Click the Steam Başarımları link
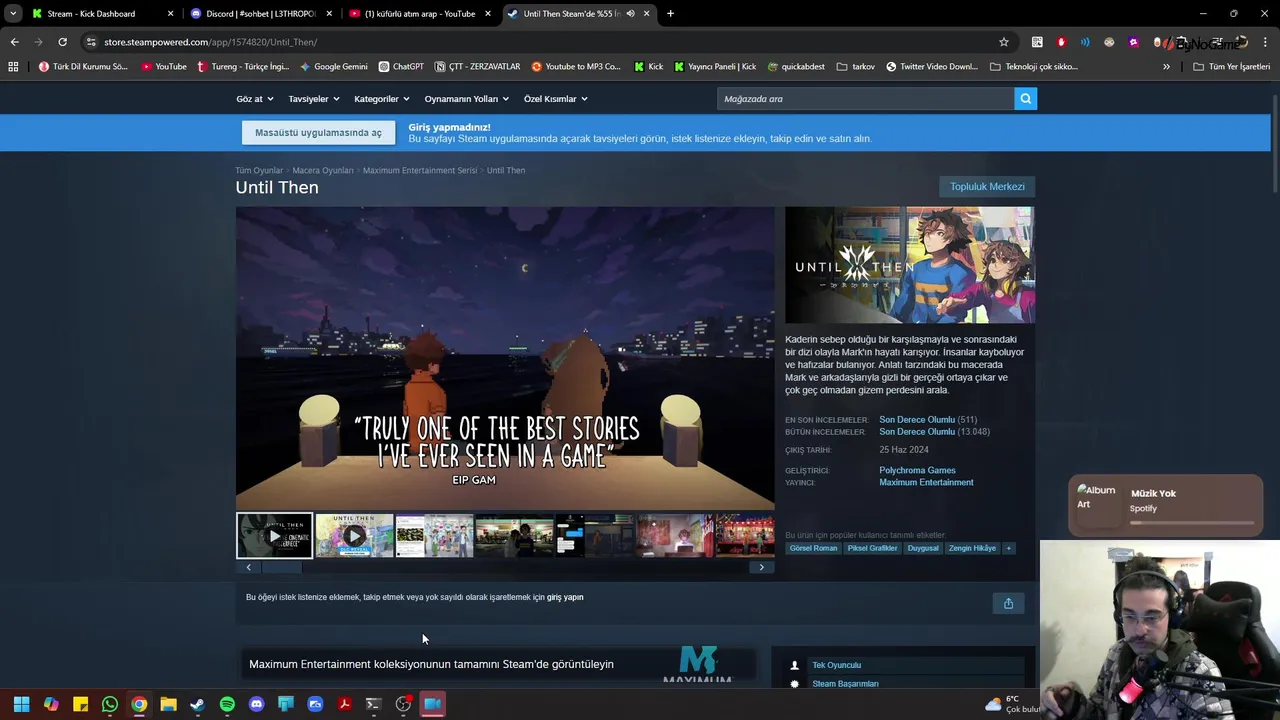This screenshot has width=1280, height=720. [845, 684]
